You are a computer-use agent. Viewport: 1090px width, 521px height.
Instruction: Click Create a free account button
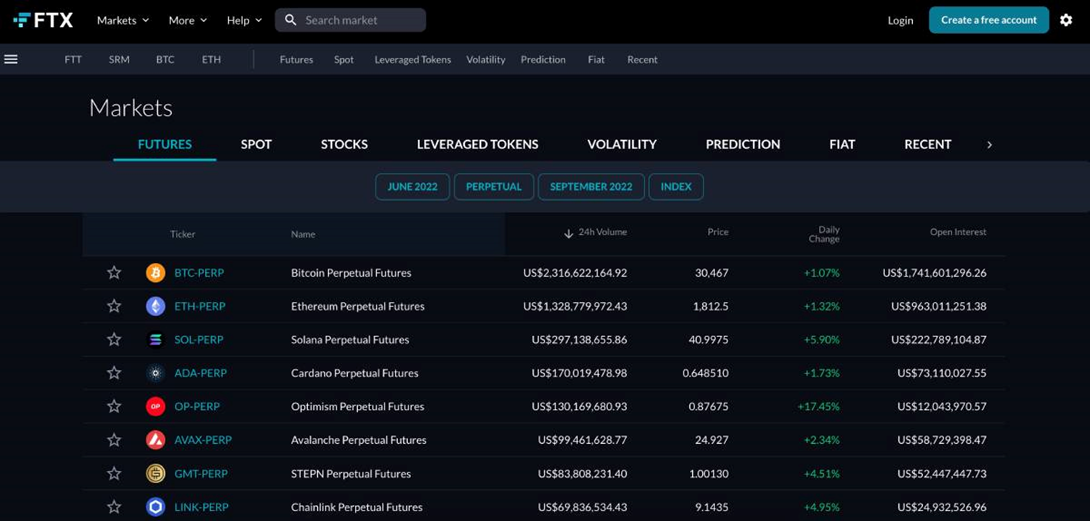click(x=989, y=20)
